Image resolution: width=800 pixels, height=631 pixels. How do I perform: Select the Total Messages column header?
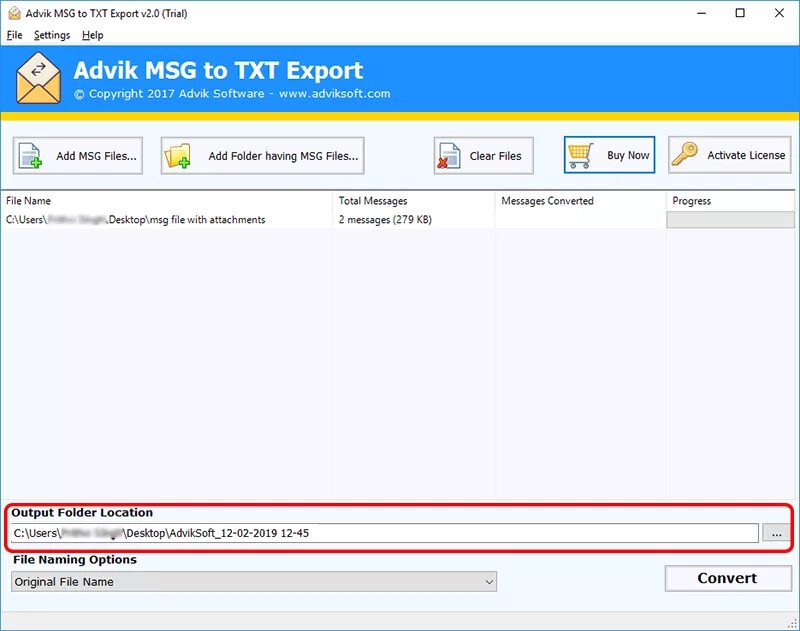click(414, 200)
